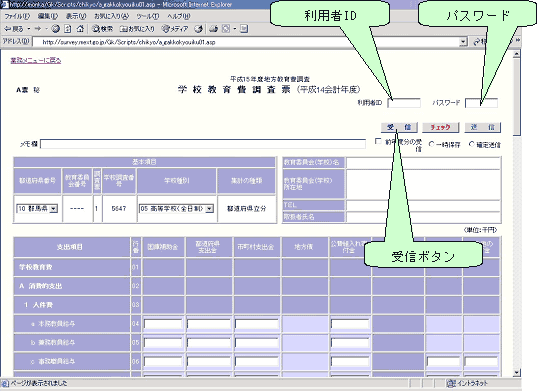
Task: Open the Media (メディア) toolbar button
Action: point(175,29)
